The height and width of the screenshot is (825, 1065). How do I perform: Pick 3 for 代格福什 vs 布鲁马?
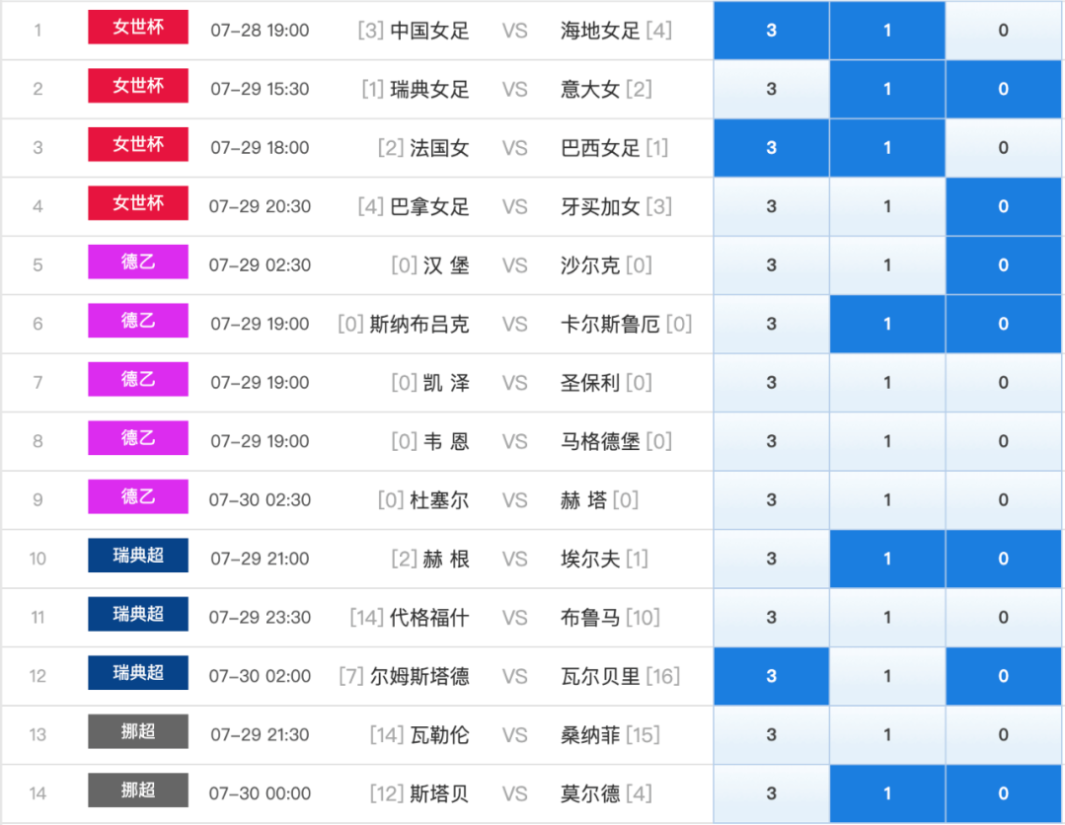point(771,617)
